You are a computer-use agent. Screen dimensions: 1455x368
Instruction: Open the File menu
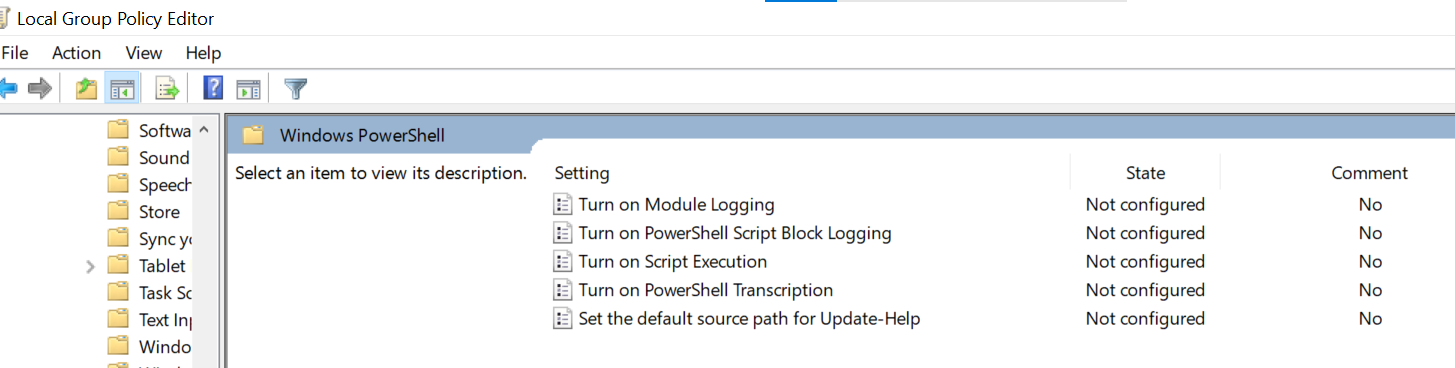(x=14, y=53)
